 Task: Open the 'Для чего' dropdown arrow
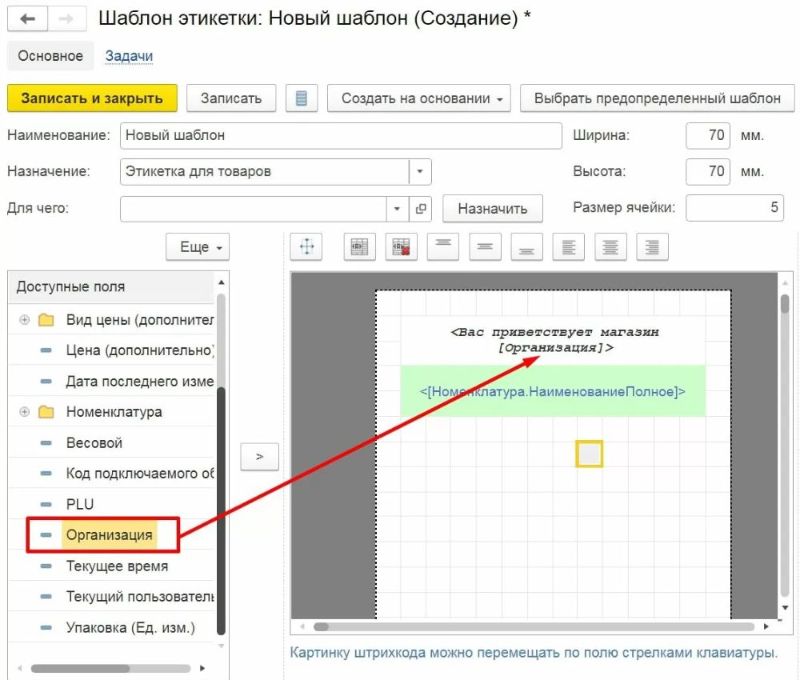click(397, 208)
